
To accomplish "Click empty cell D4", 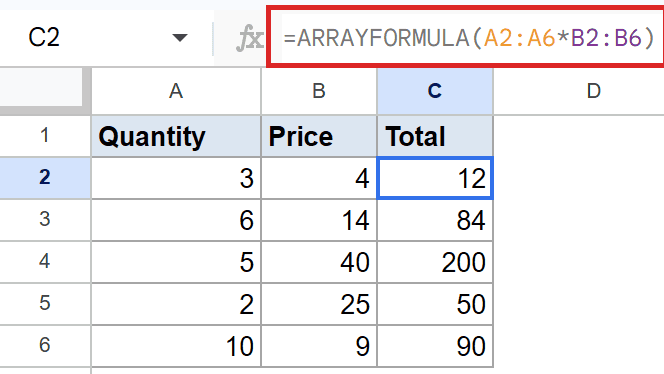I will (579, 262).
